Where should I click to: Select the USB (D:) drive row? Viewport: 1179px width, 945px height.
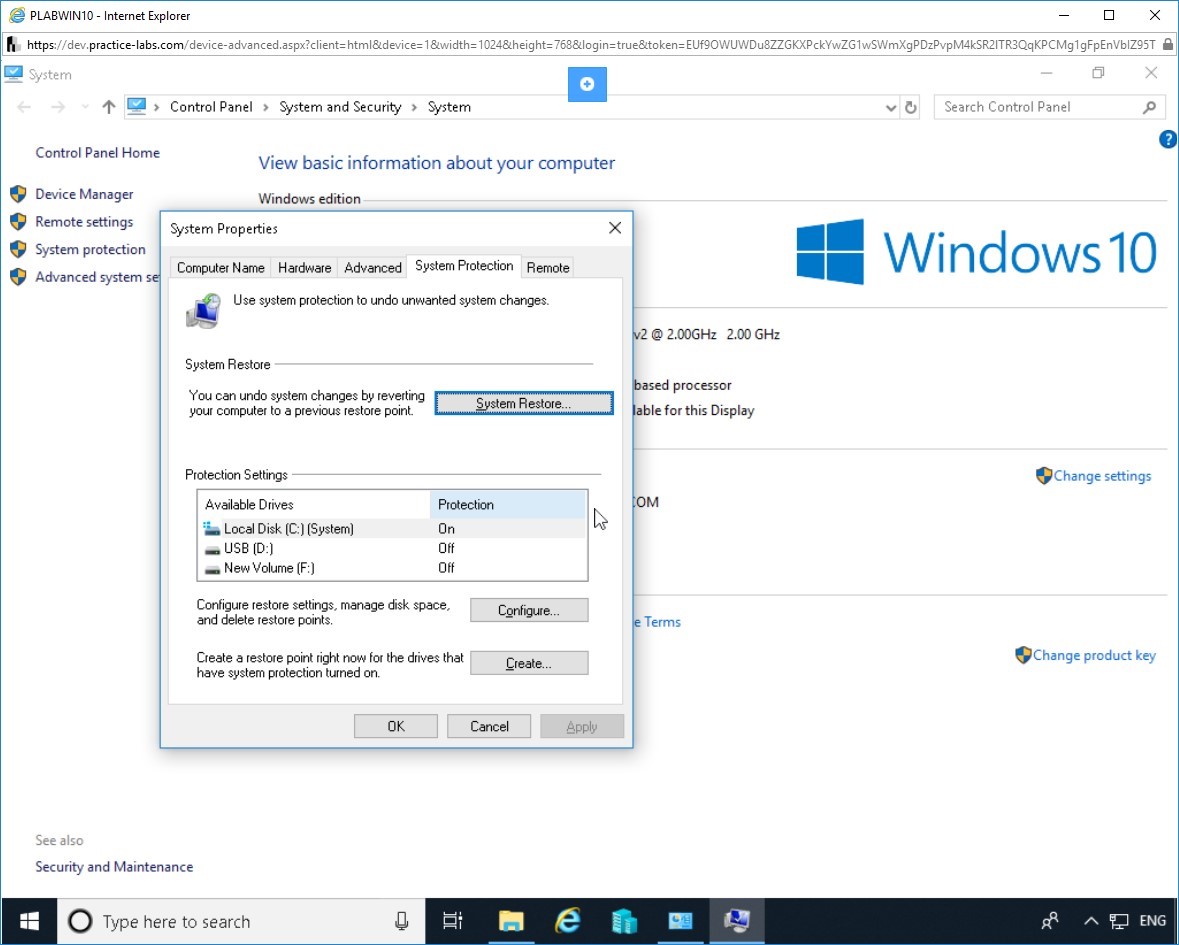tap(392, 548)
